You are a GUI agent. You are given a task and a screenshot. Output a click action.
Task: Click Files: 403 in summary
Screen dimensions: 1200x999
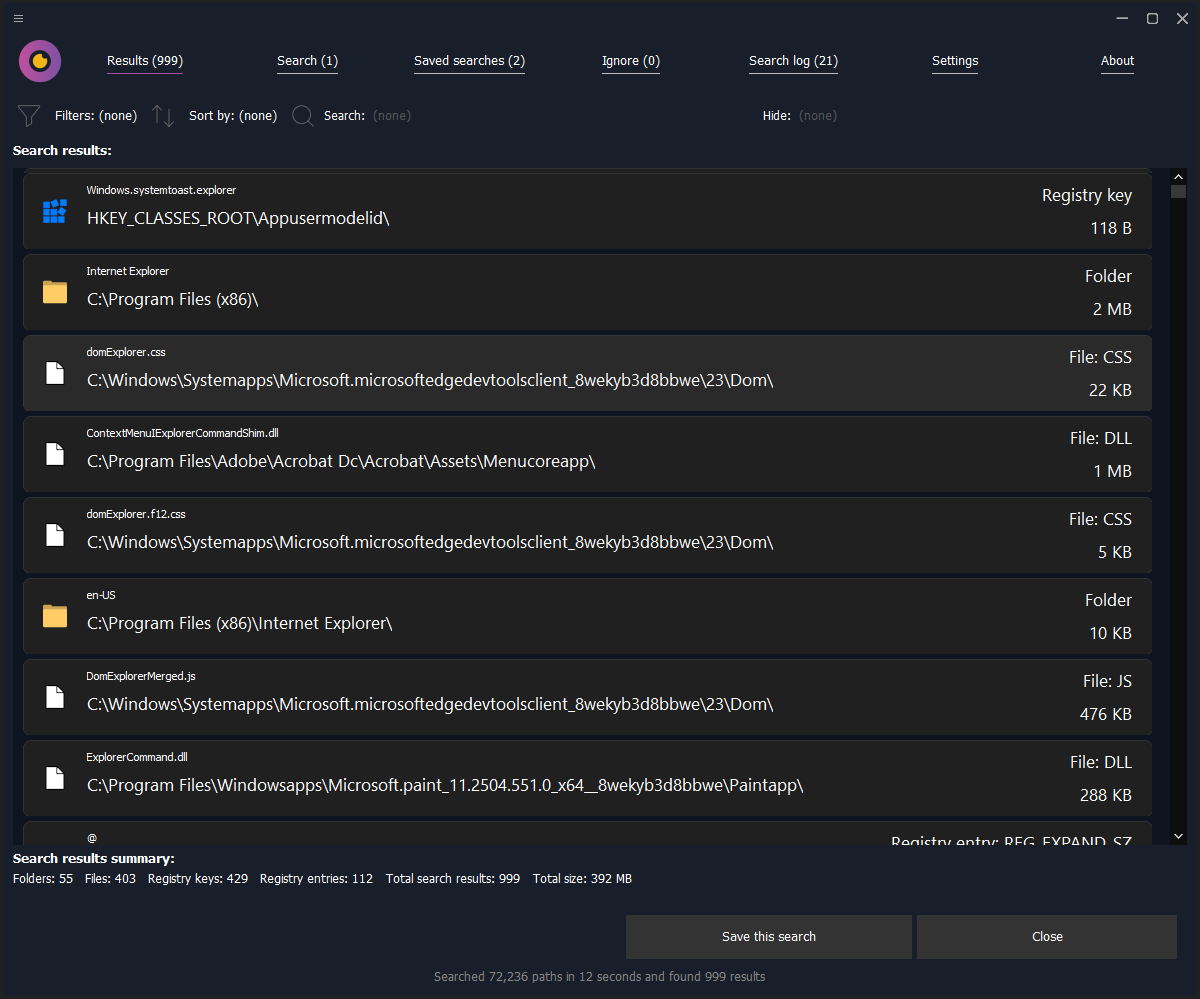tap(110, 879)
